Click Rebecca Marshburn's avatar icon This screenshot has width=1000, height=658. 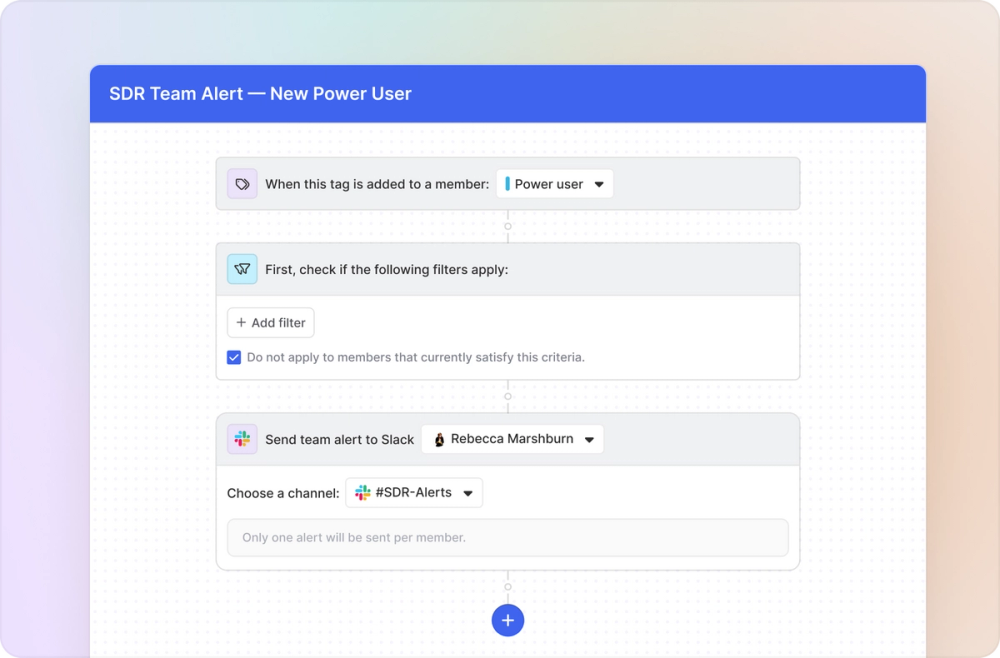(439, 439)
